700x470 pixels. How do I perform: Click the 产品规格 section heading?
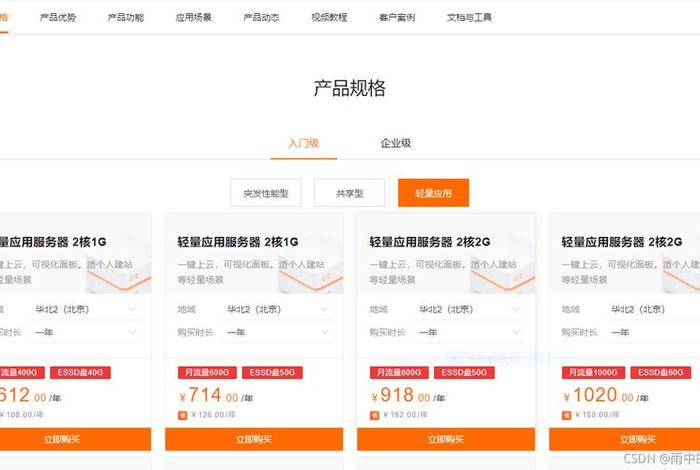click(x=350, y=88)
